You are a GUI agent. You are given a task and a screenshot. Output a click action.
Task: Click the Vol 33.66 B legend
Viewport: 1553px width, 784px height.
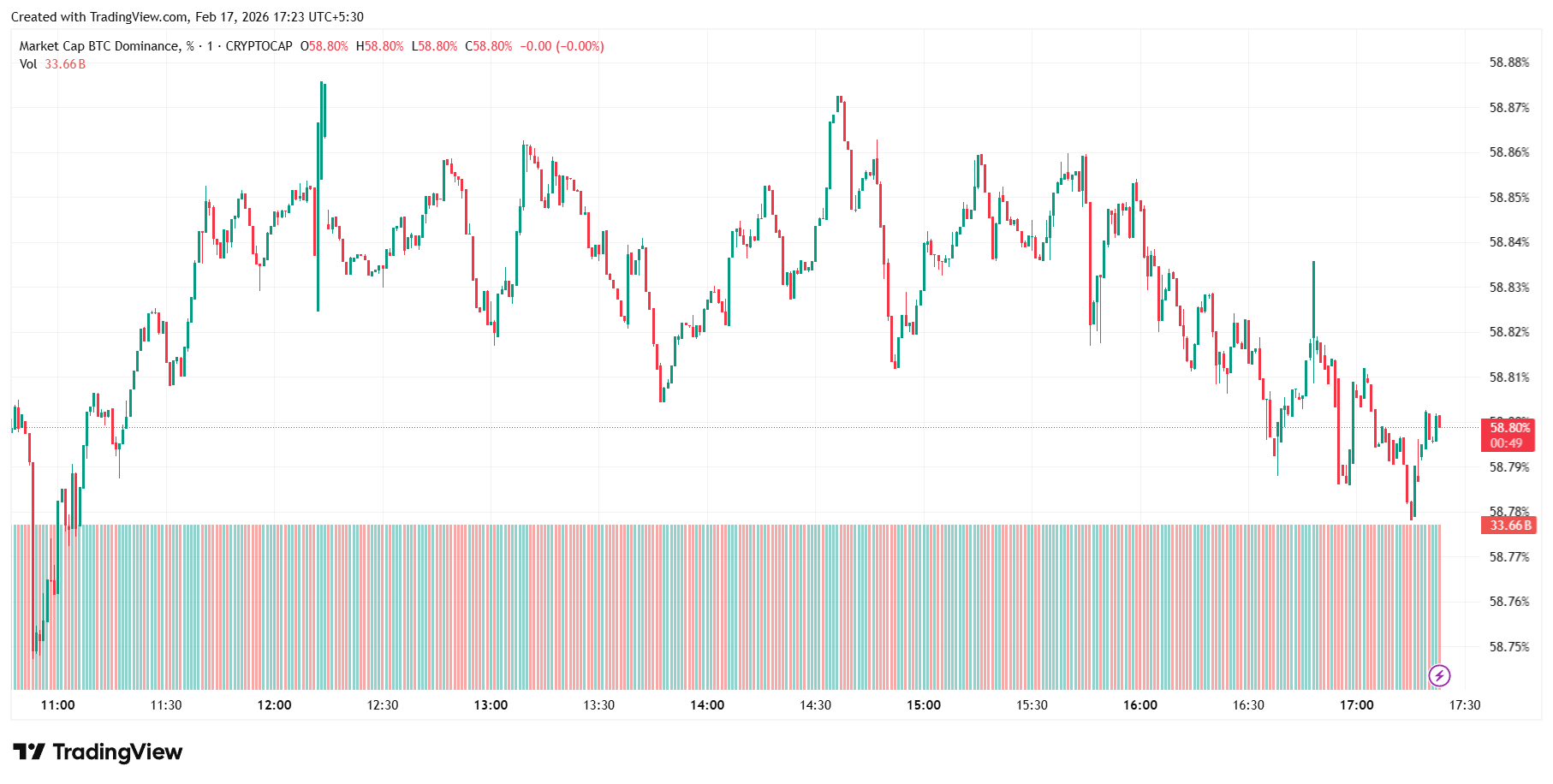pyautogui.click(x=52, y=64)
